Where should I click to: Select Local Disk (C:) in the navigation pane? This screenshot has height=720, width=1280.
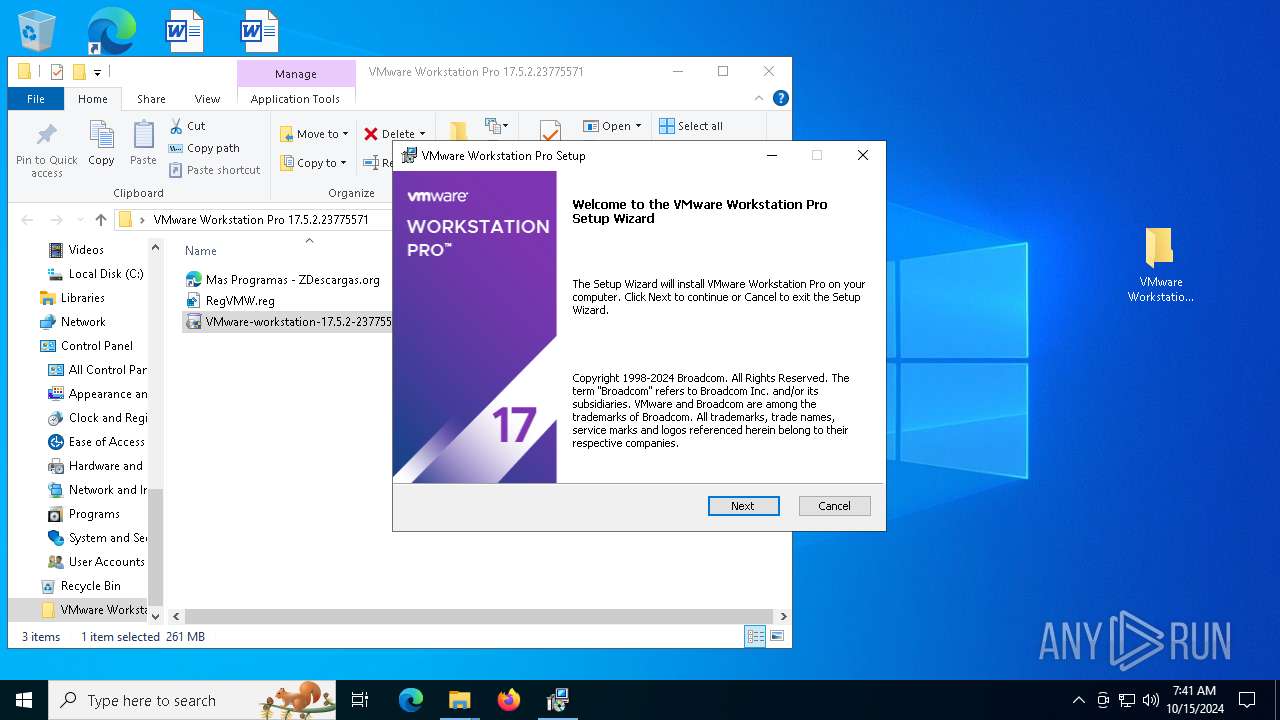(97, 274)
